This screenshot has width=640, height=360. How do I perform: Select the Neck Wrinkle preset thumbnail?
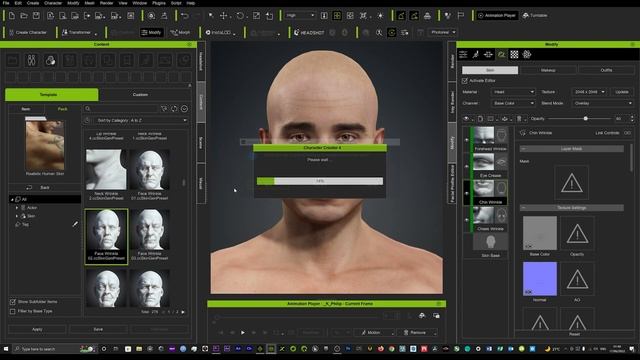pyautogui.click(x=106, y=169)
